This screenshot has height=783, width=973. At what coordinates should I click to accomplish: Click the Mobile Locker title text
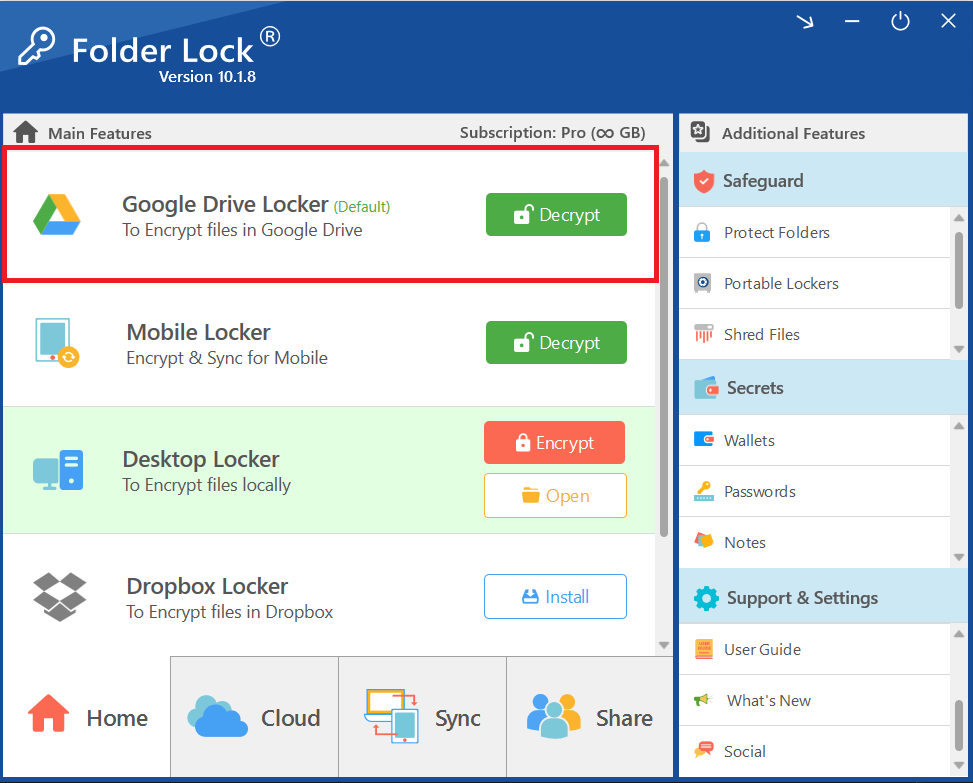tap(199, 332)
